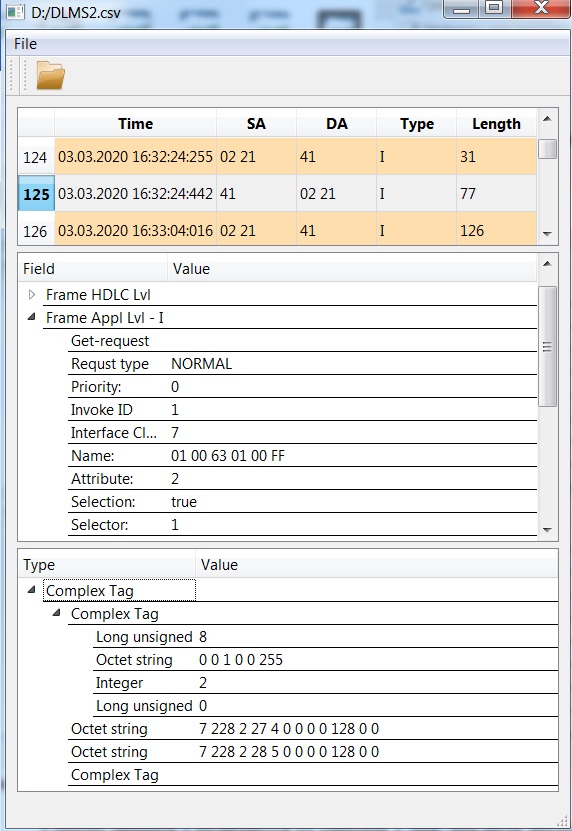572x831 pixels.
Task: Click field tree scrollbar thumb
Action: [548, 347]
